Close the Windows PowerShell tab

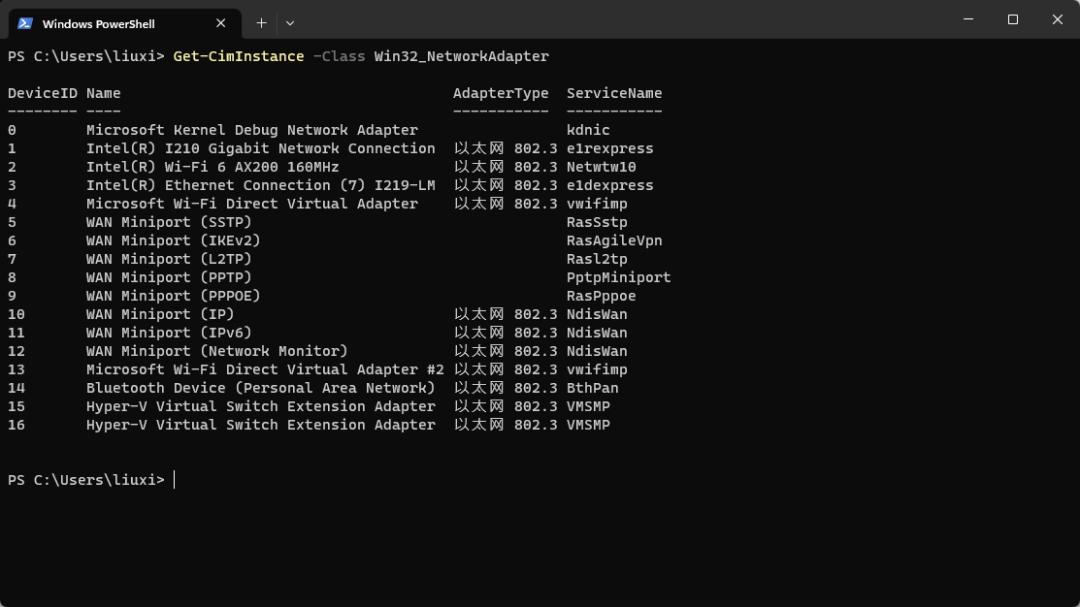220,23
